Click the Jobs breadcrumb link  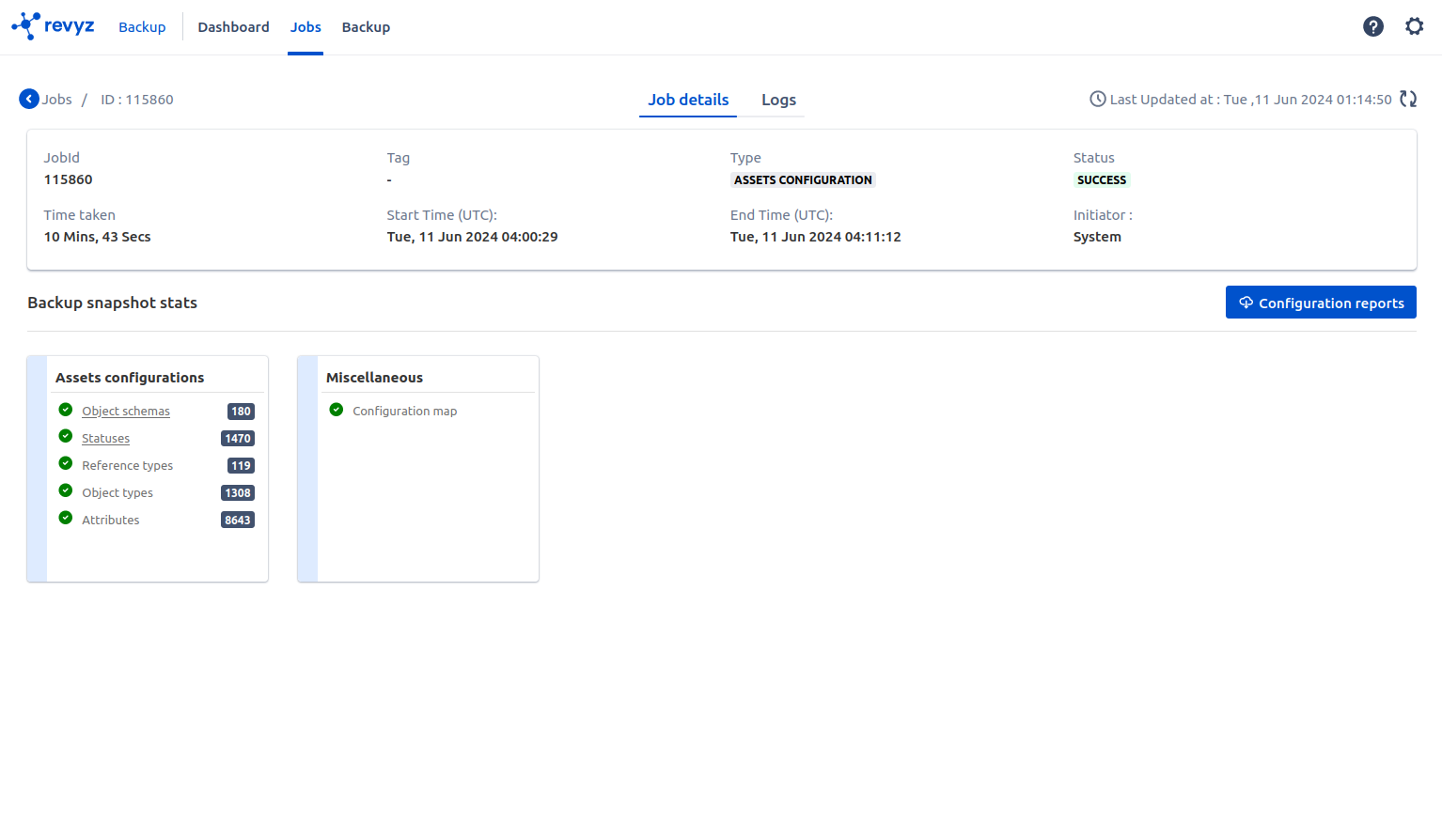click(56, 100)
